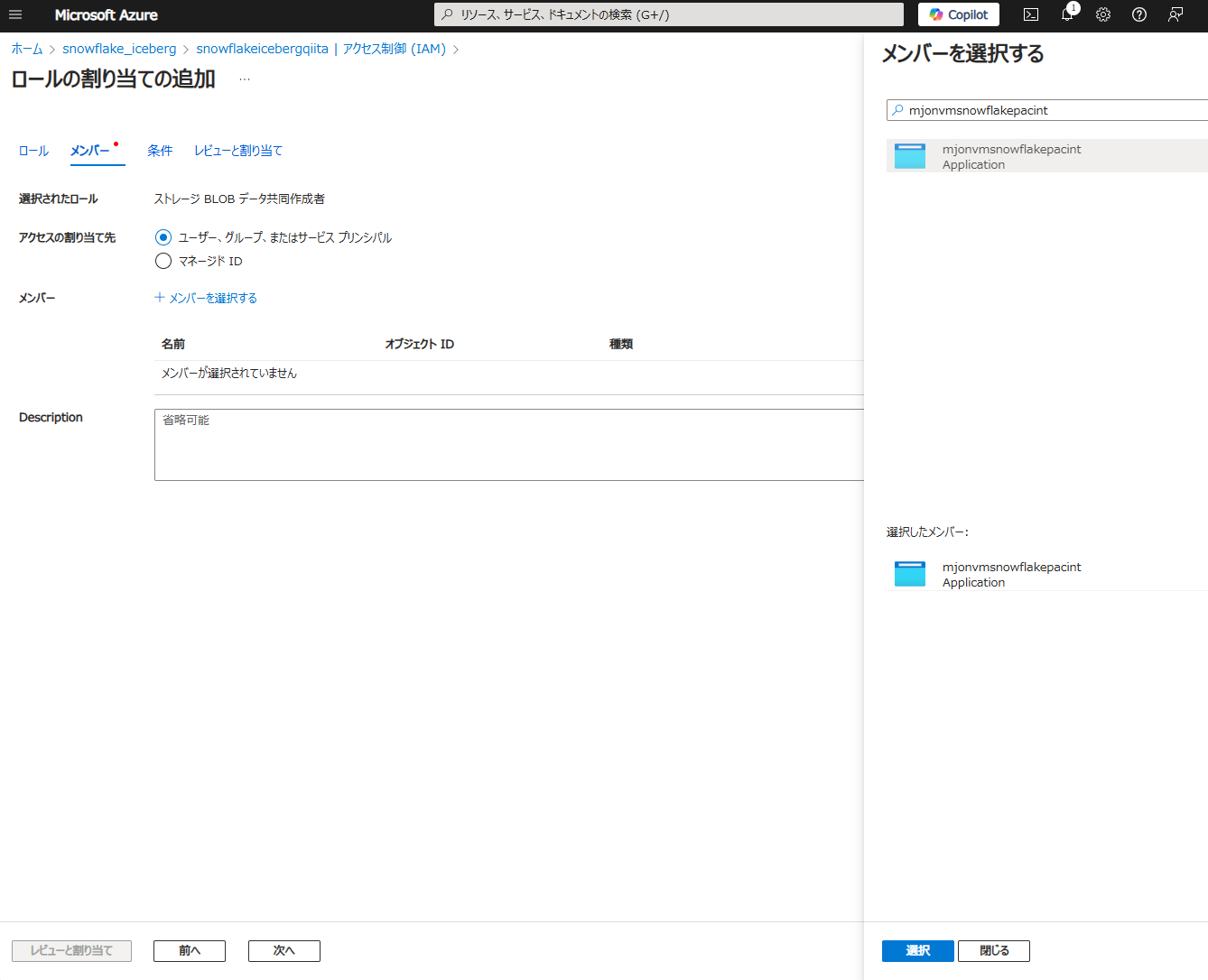Open the portal settings gear
1208x980 pixels.
(1102, 14)
